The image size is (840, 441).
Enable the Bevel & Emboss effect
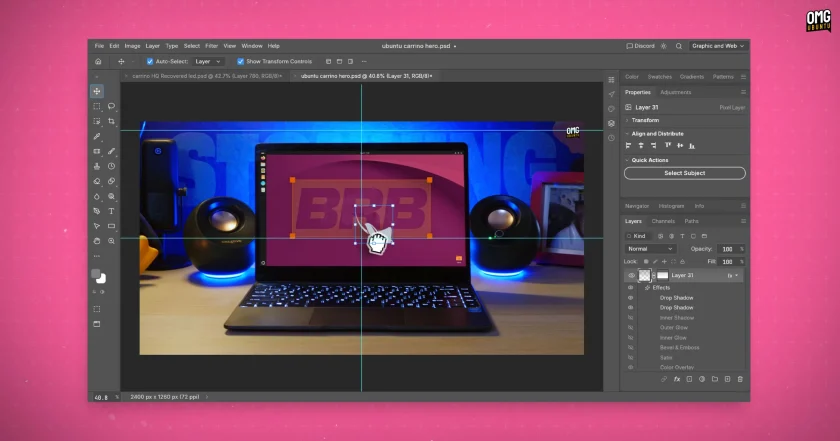[x=631, y=348]
